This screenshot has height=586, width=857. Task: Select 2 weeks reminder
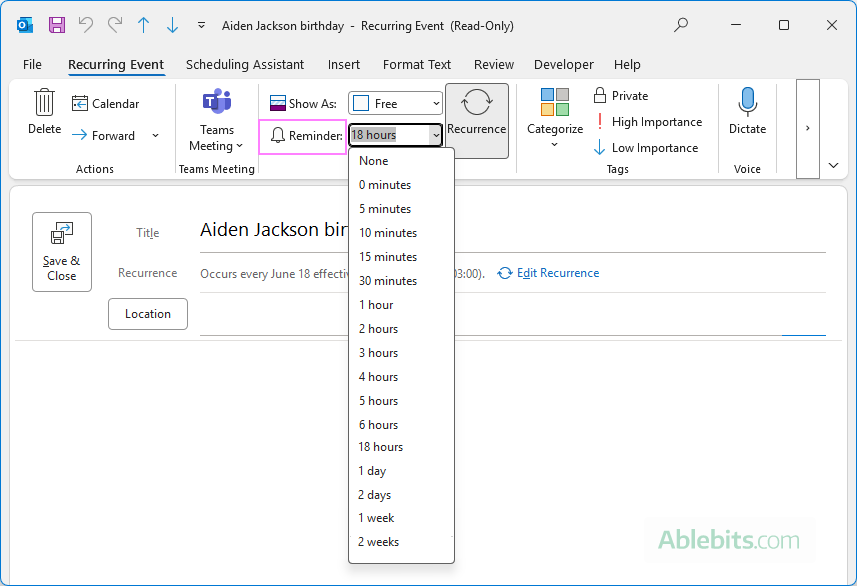tap(401, 542)
